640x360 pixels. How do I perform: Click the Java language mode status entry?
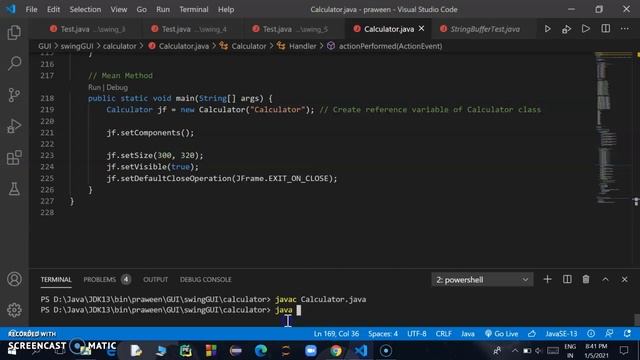[x=468, y=334]
